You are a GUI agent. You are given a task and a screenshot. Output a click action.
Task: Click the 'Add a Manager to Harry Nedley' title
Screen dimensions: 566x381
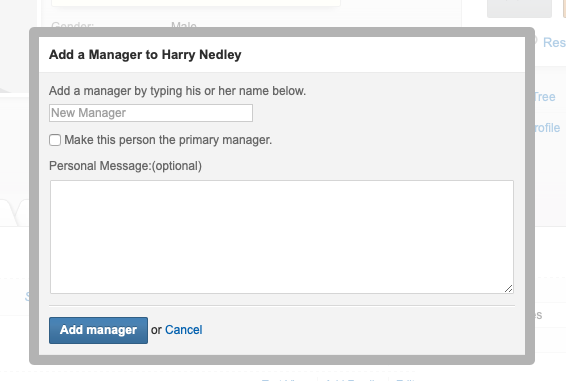[x=145, y=55]
